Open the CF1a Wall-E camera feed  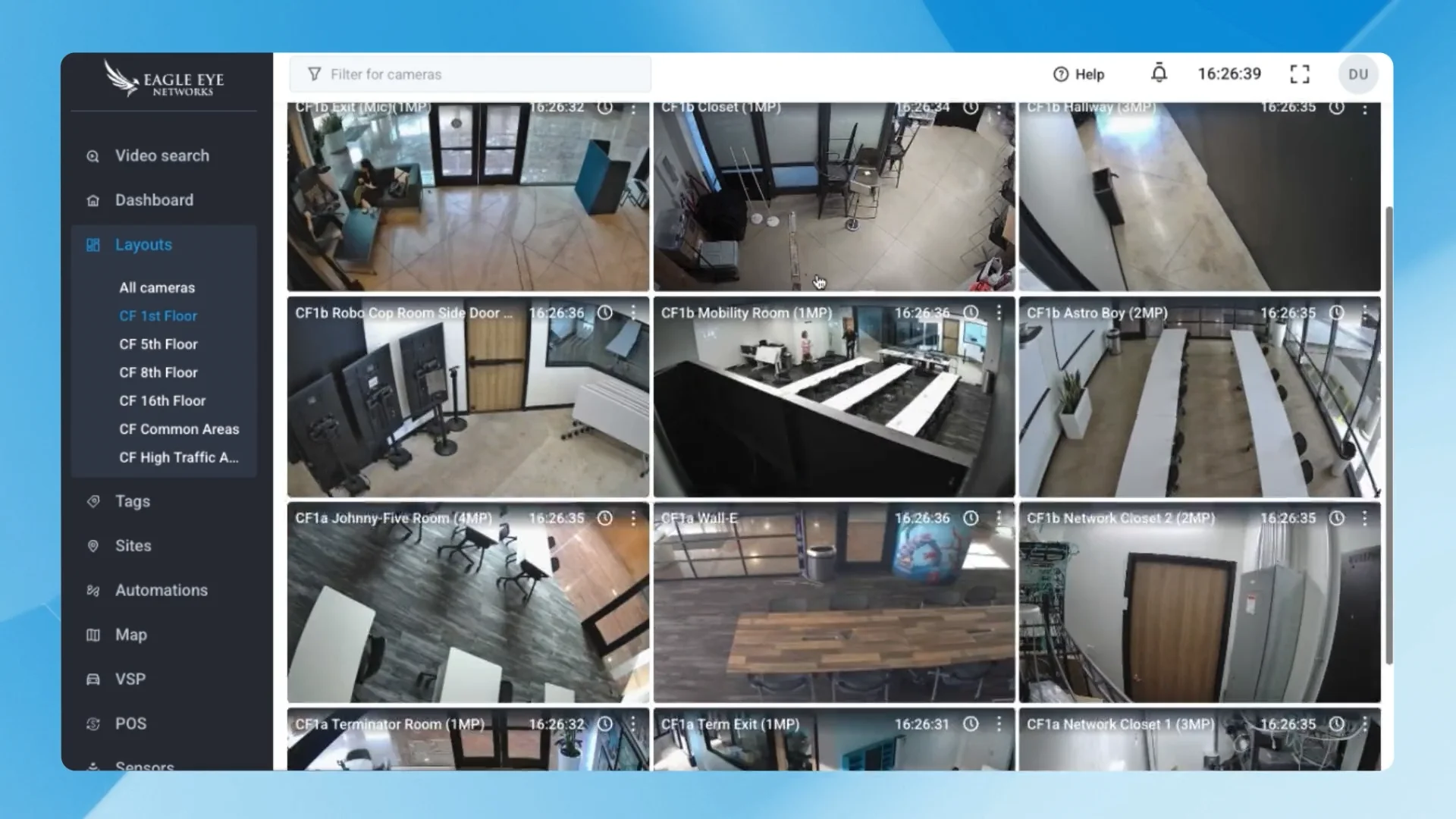(x=834, y=603)
